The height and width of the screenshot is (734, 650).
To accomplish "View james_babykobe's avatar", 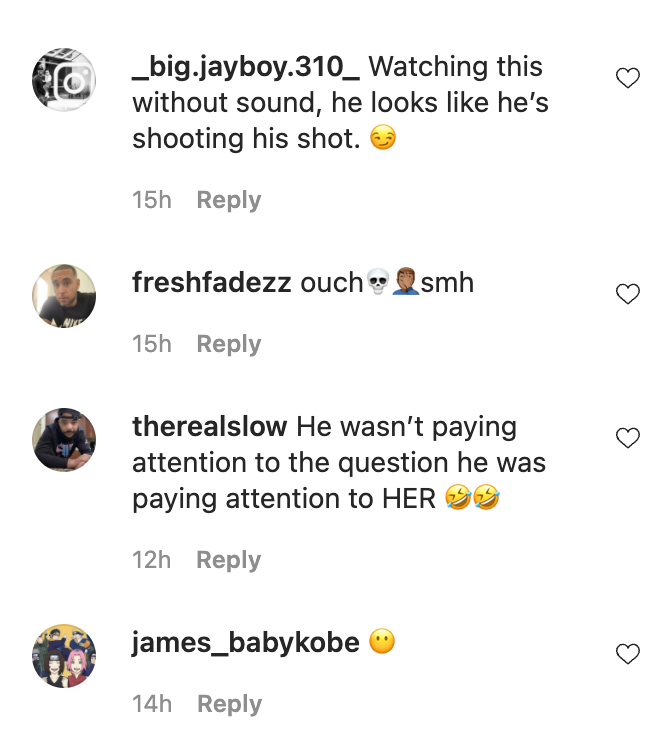I will tap(64, 656).
